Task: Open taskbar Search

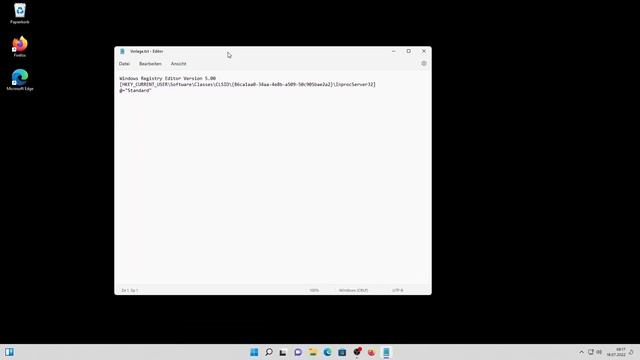Action: pos(269,352)
